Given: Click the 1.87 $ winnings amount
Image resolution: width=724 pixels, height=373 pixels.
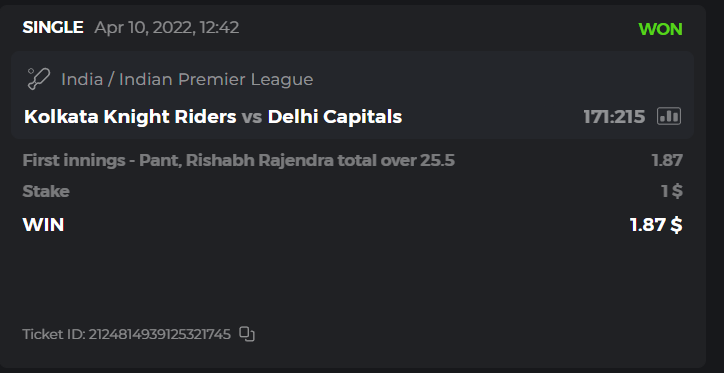Looking at the screenshot, I should pyautogui.click(x=656, y=225).
